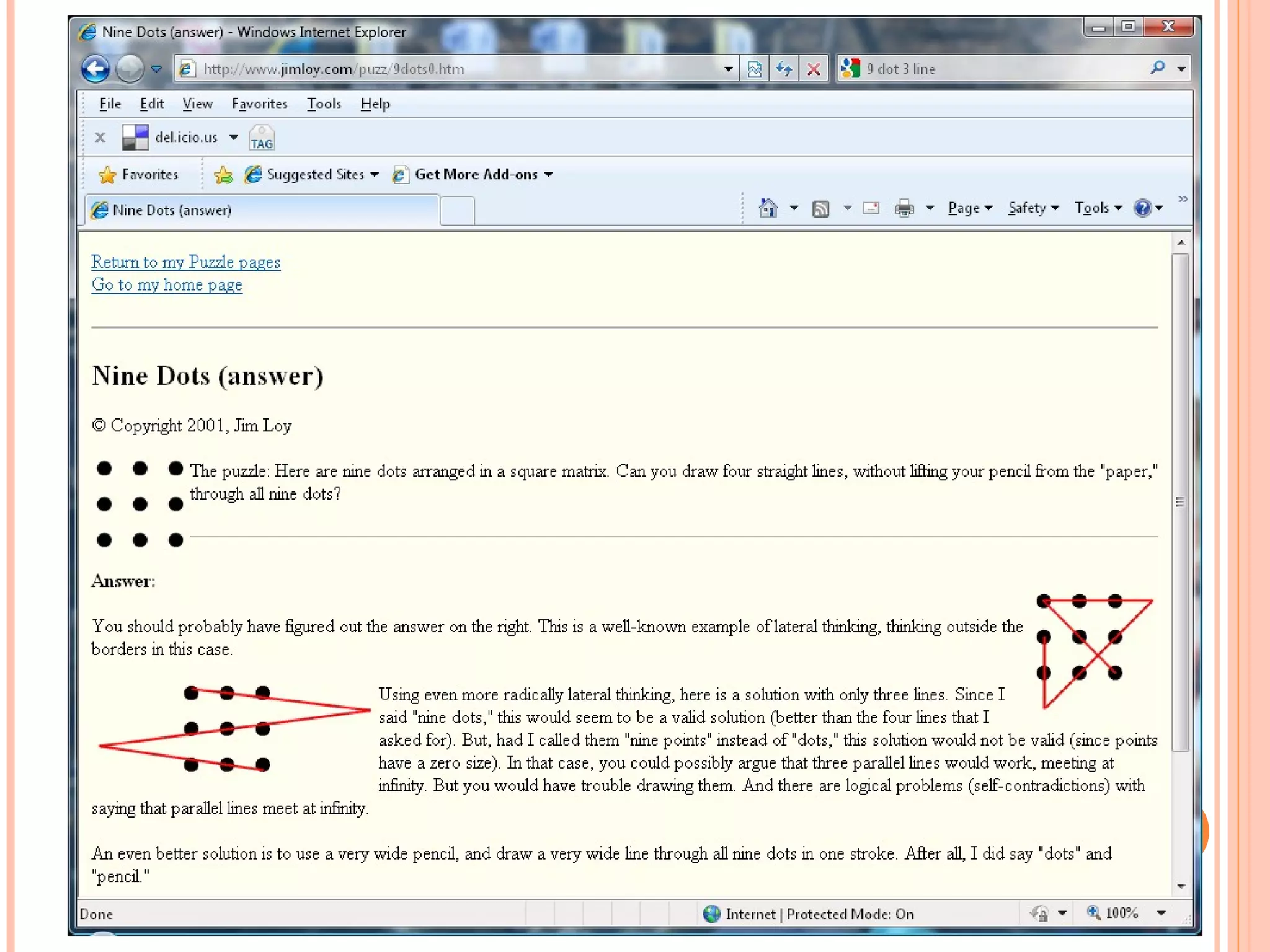Open the View menu
Viewport: 1270px width, 952px height.
[x=197, y=104]
